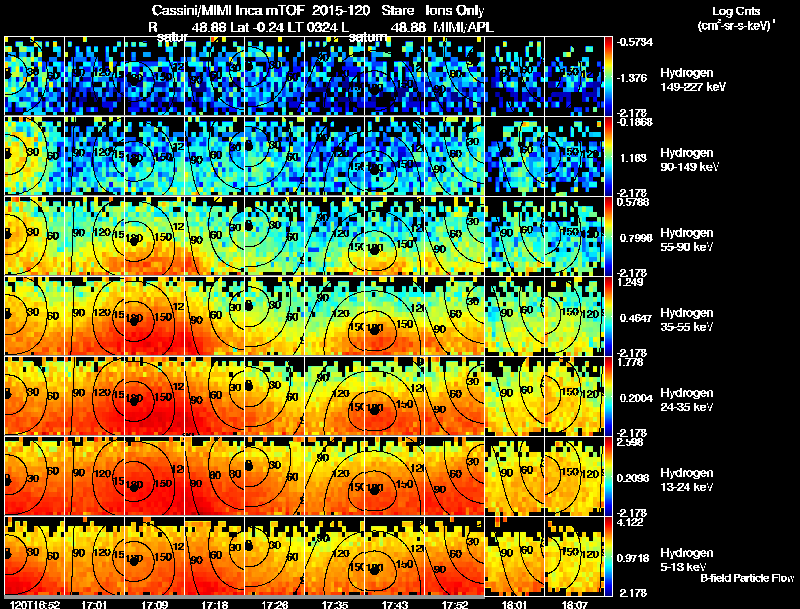Open the 35-55 keV panel at 17:52
The height and width of the screenshot is (609, 800).
[455, 316]
